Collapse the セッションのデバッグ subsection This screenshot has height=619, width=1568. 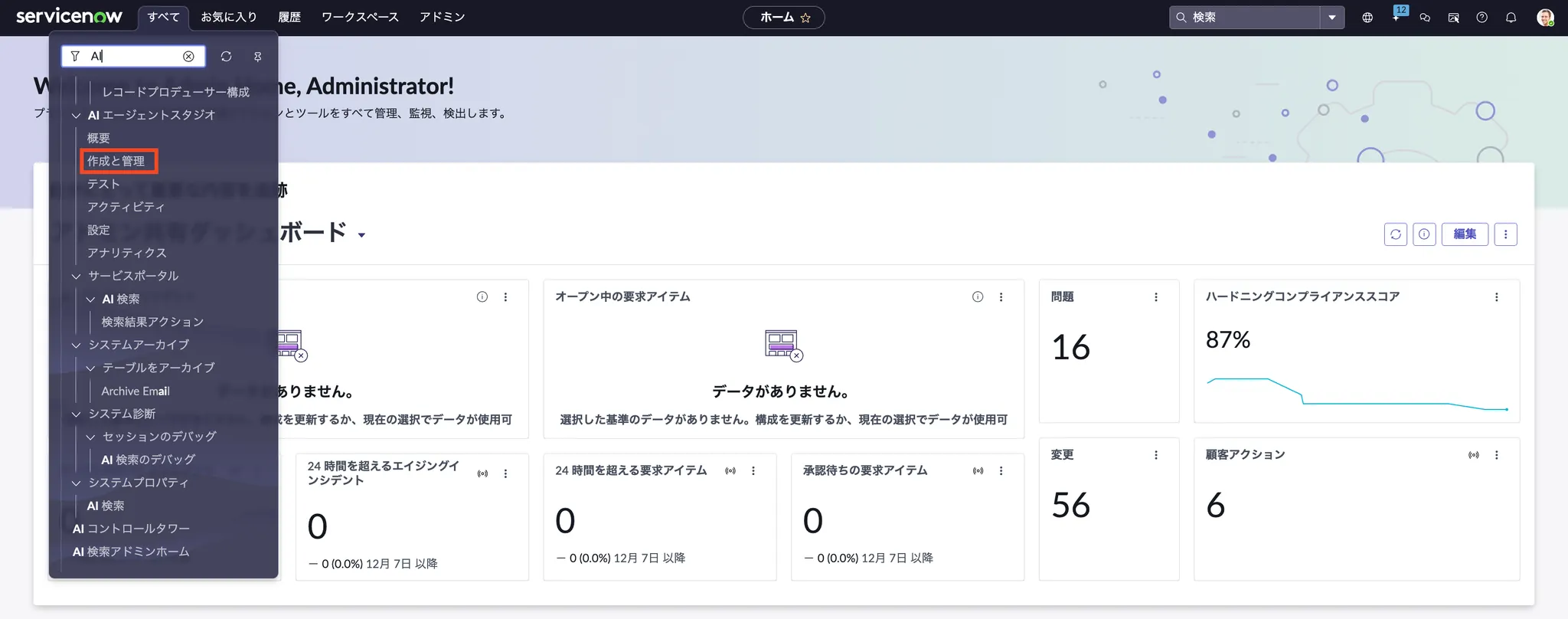point(90,437)
